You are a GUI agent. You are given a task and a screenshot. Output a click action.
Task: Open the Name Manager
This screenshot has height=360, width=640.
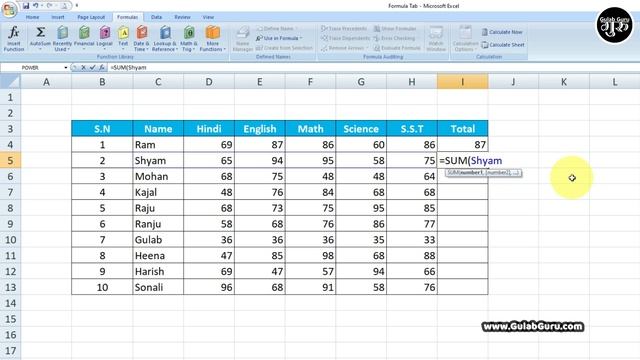(x=242, y=39)
